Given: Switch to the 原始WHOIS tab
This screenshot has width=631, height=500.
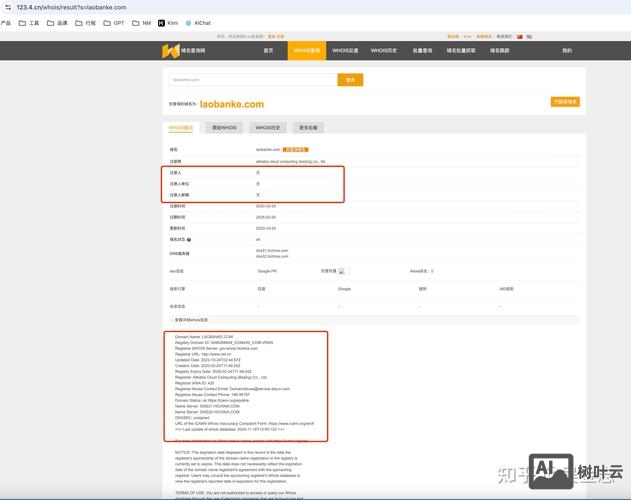Looking at the screenshot, I should click(223, 128).
